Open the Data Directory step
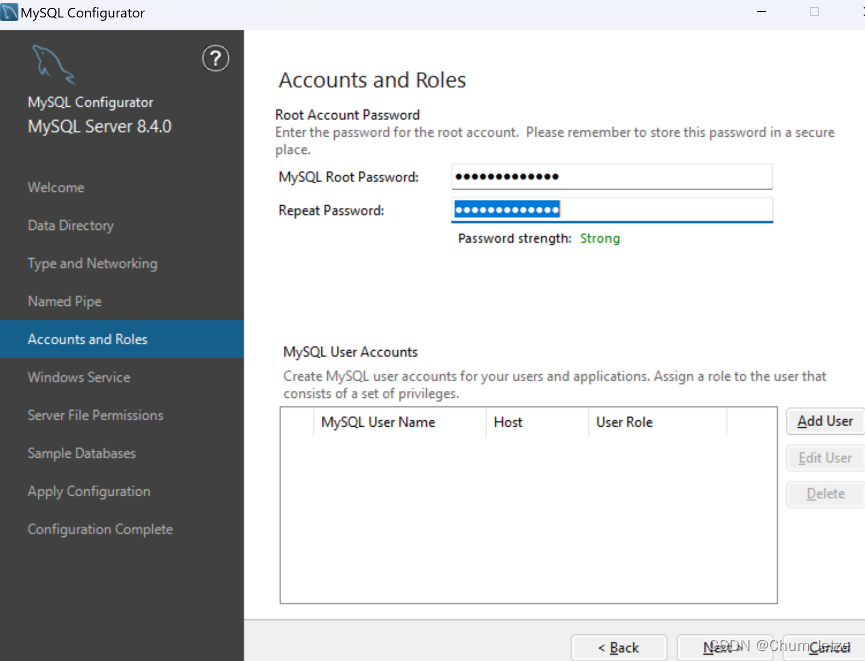This screenshot has width=865, height=661. click(70, 225)
